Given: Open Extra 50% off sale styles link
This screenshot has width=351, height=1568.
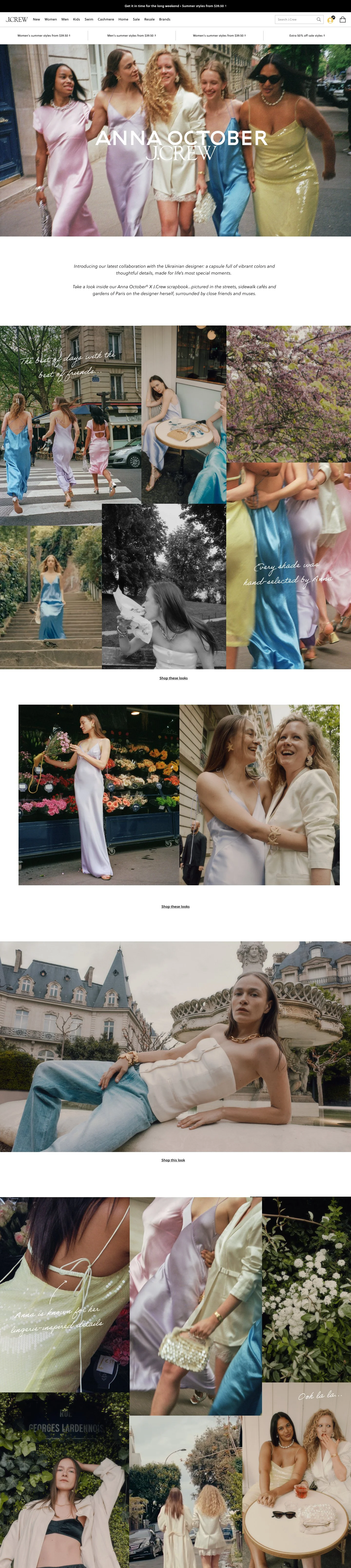Looking at the screenshot, I should tap(307, 36).
